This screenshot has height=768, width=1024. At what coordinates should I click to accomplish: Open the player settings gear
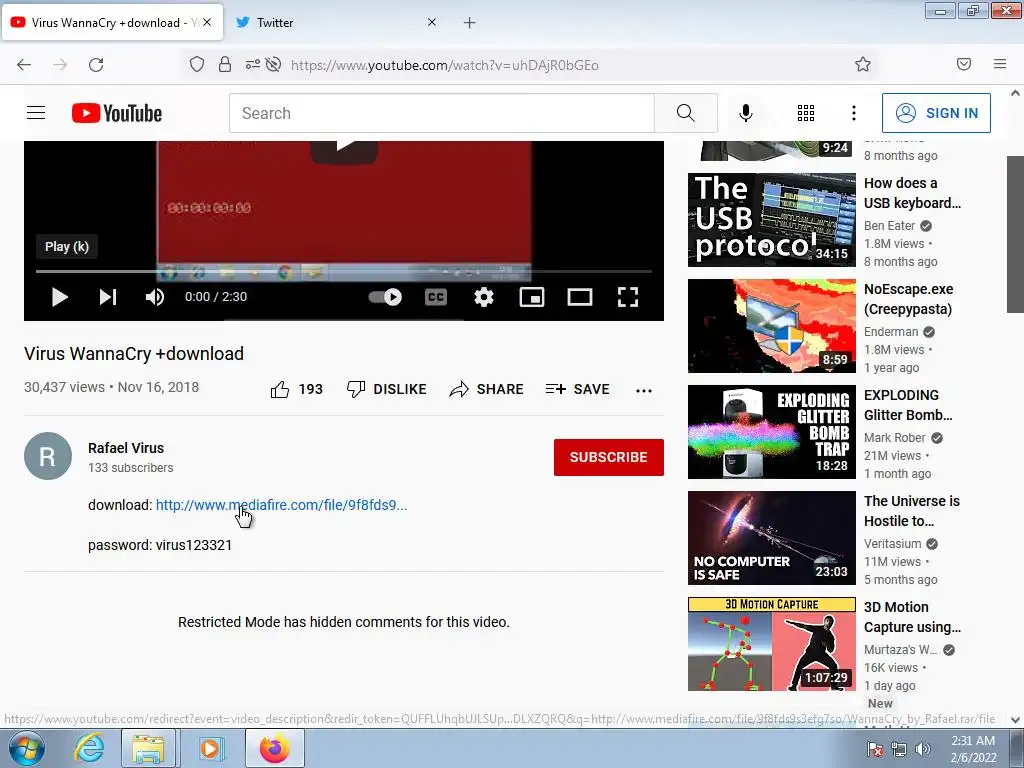[x=484, y=297]
